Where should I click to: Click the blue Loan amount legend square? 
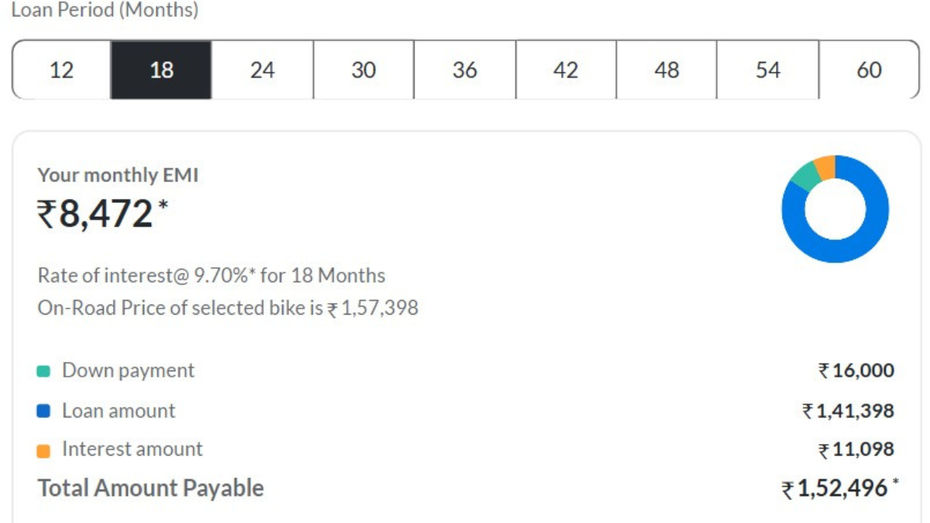[43, 411]
